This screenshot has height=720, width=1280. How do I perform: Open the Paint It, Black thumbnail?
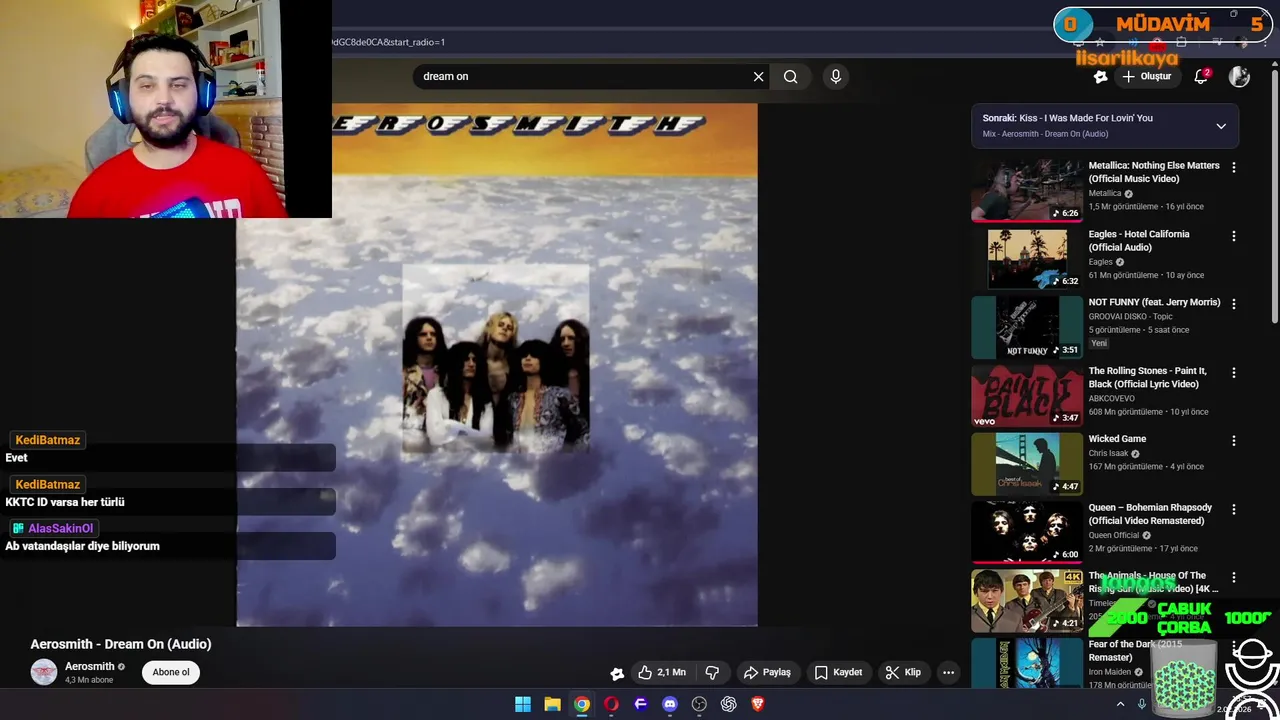1027,395
